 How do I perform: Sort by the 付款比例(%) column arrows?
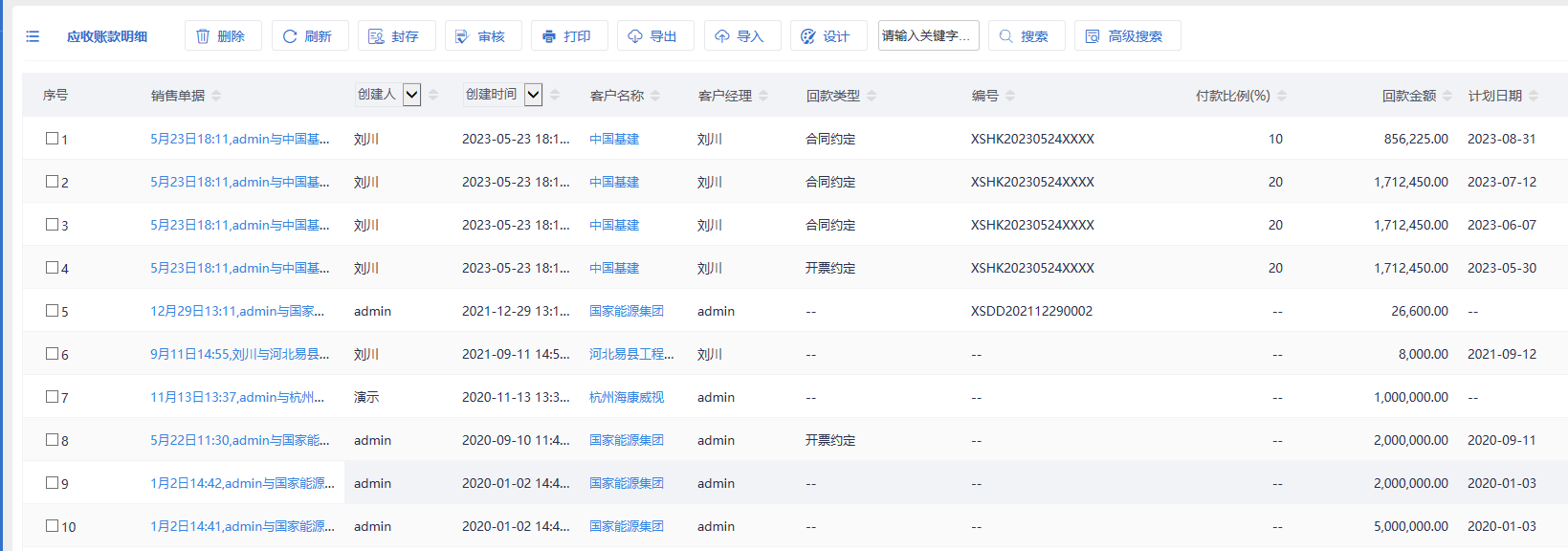click(x=1282, y=96)
